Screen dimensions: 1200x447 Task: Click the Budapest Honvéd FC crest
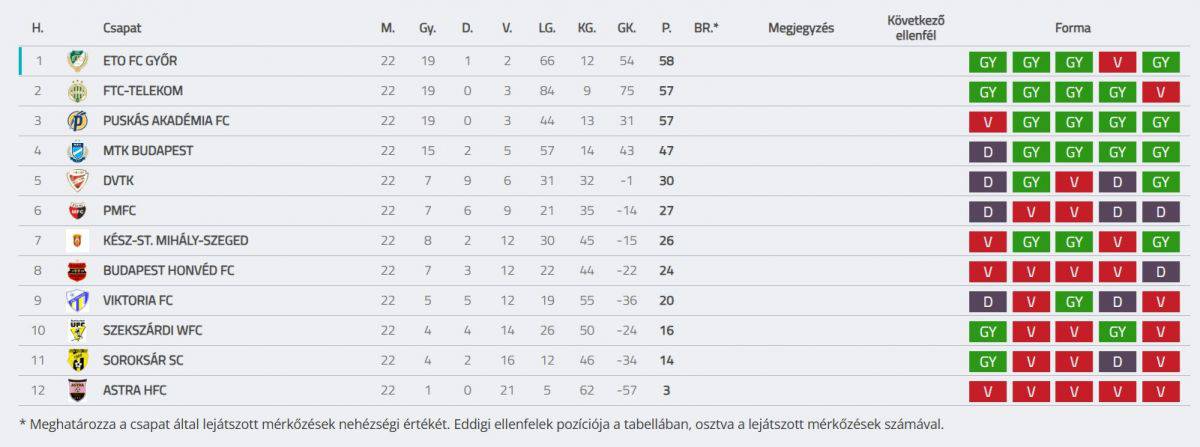point(77,271)
